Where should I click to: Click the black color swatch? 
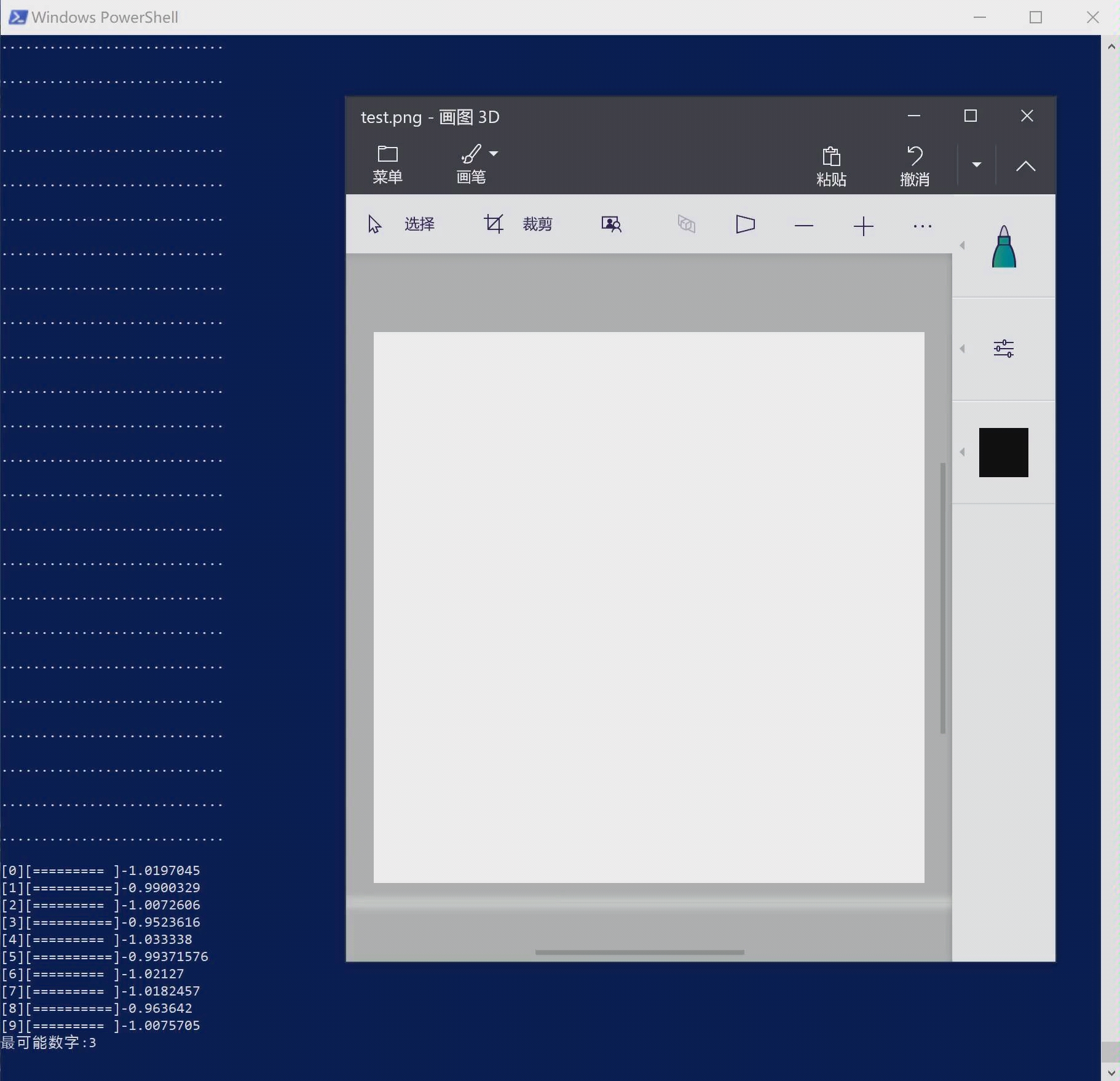(x=1003, y=453)
